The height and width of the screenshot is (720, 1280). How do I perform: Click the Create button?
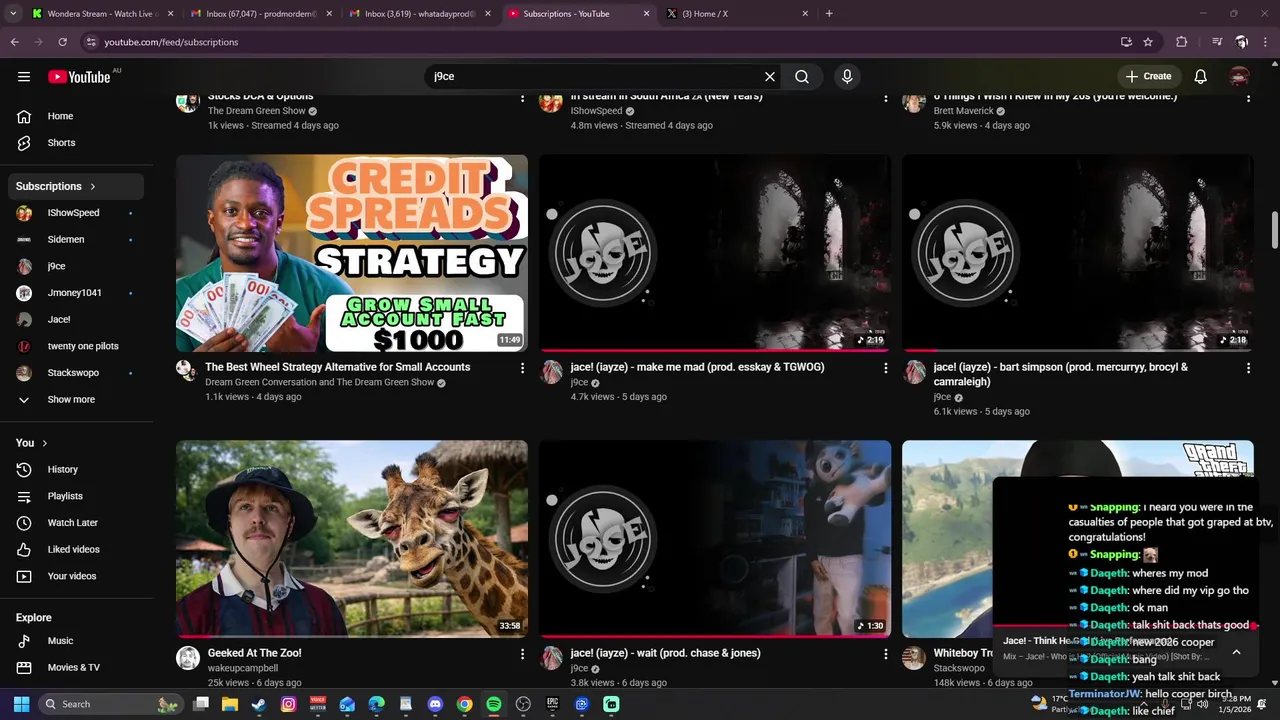click(1148, 76)
